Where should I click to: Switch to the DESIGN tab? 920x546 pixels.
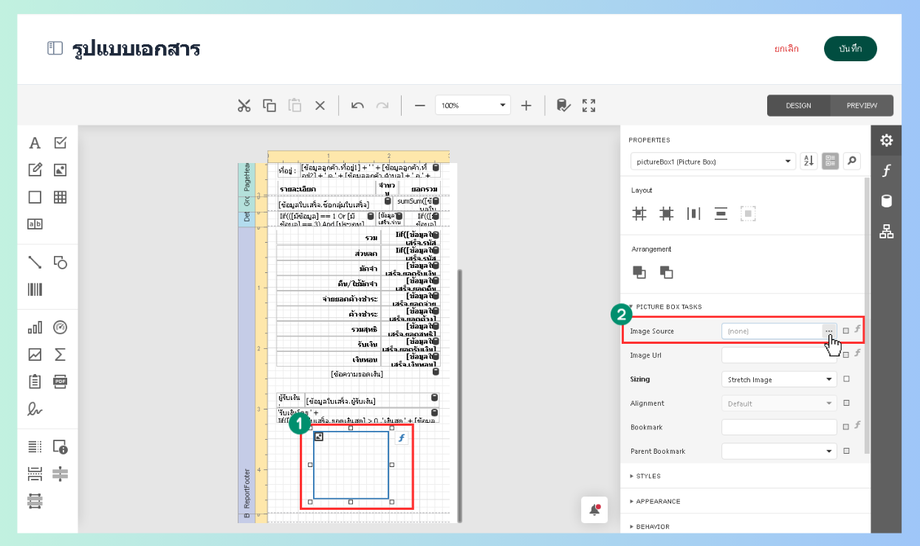point(798,105)
